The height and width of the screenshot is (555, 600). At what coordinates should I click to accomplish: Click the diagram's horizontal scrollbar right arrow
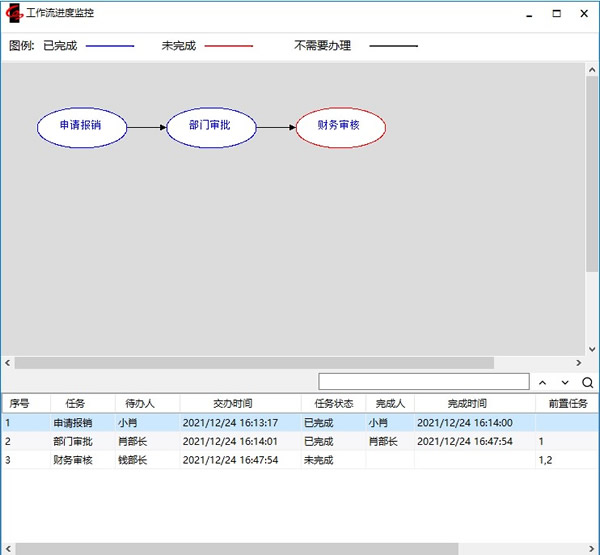578,362
